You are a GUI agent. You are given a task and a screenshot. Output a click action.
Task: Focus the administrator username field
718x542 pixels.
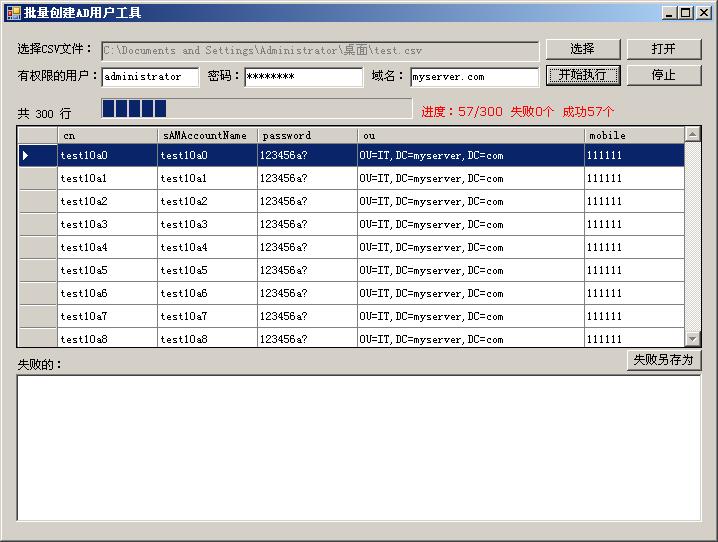(x=150, y=77)
